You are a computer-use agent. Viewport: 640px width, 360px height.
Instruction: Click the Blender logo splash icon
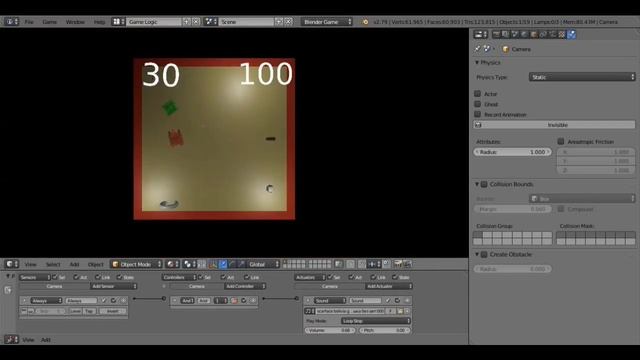pos(365,22)
